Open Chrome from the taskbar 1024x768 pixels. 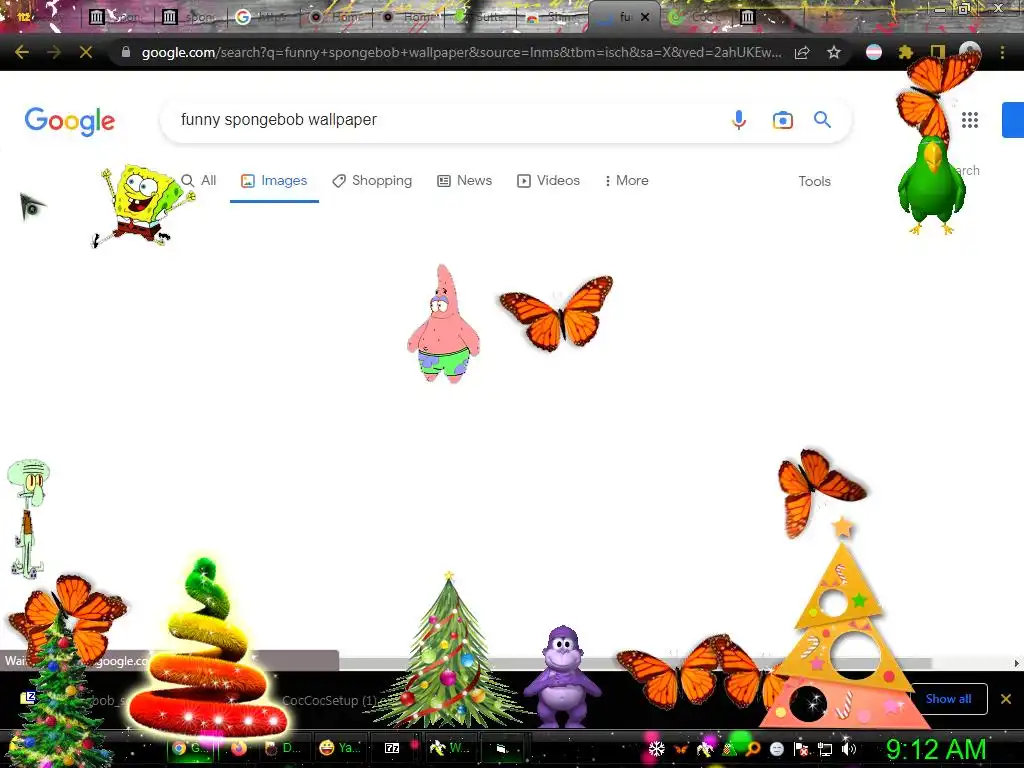(x=189, y=748)
